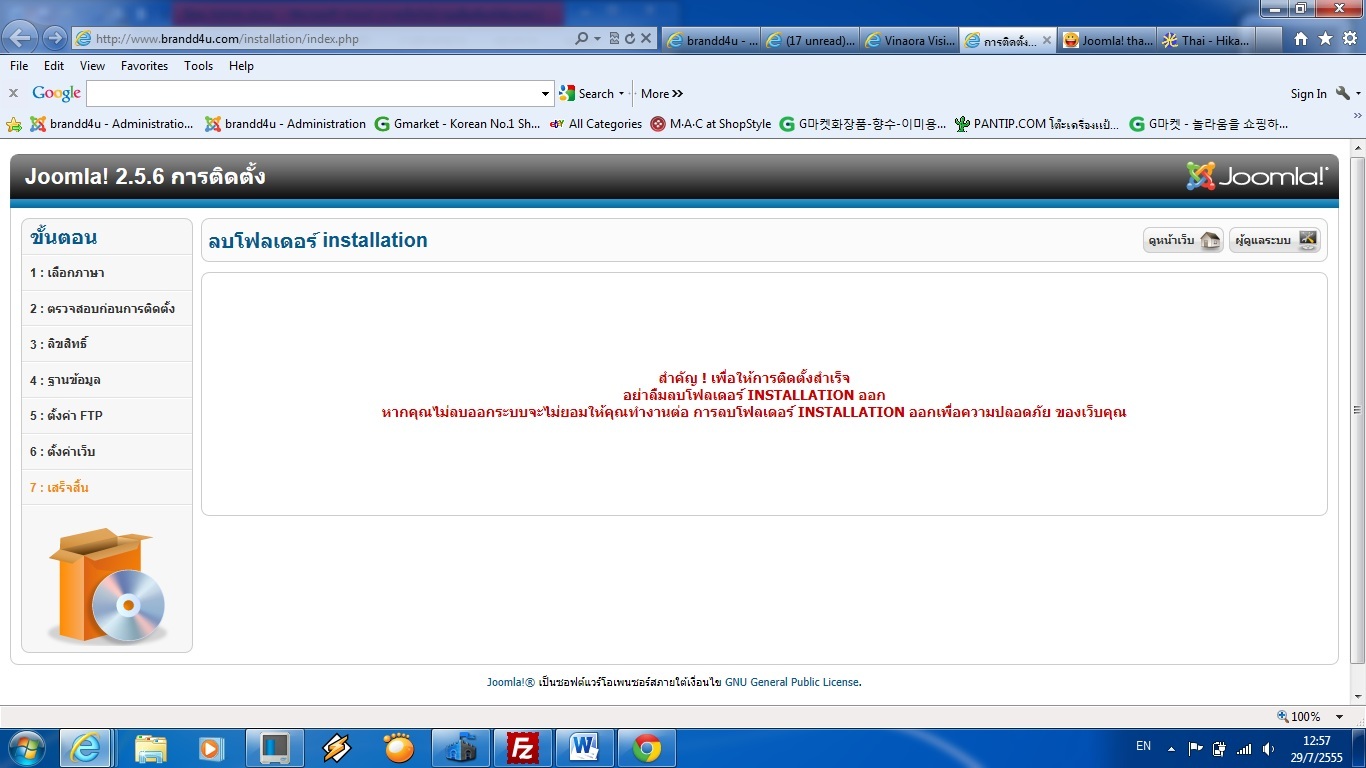Click the Joomla! logo in the header
The width and height of the screenshot is (1366, 768).
pyautogui.click(x=1257, y=176)
